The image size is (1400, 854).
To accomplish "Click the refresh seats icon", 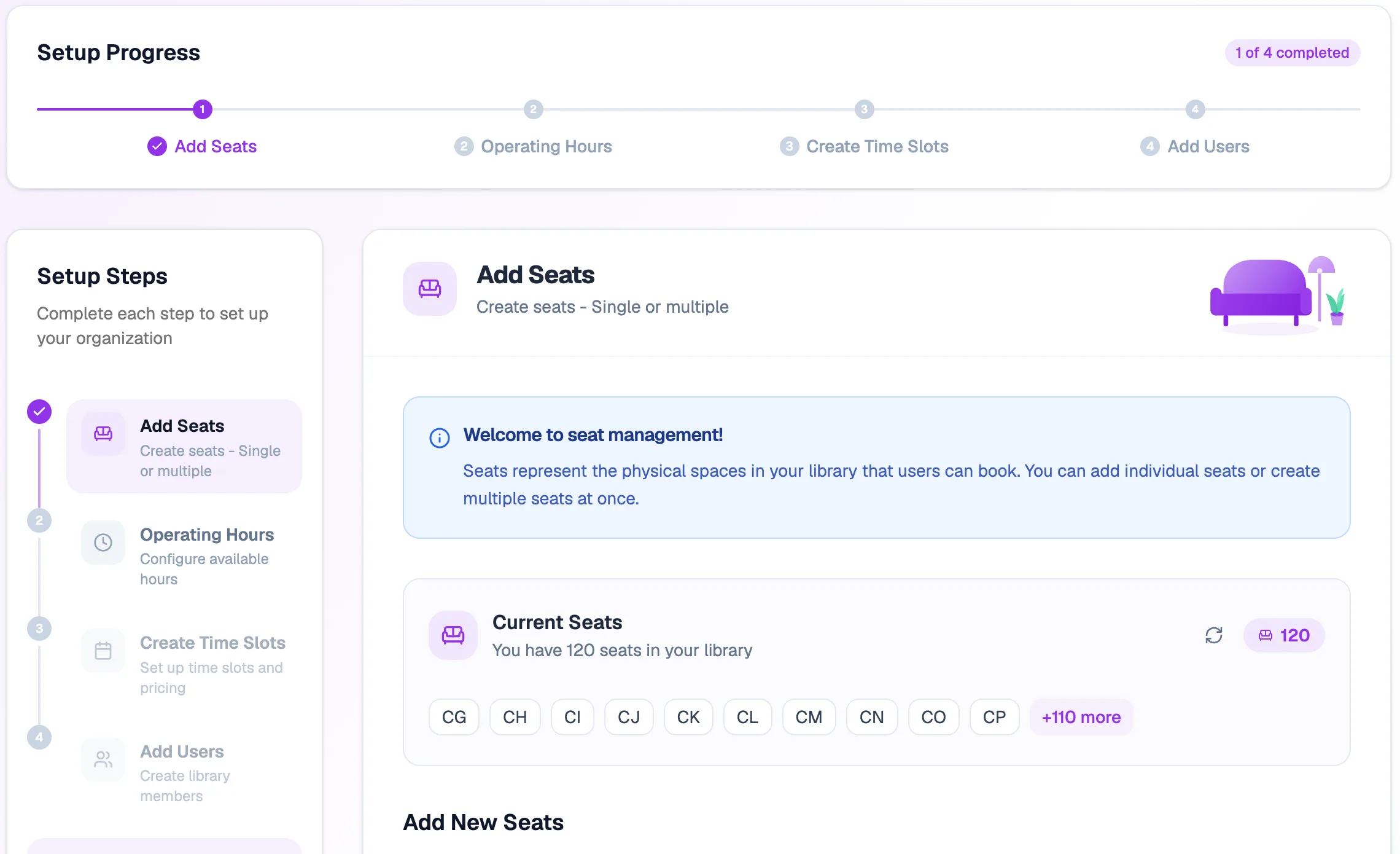I will click(x=1214, y=635).
